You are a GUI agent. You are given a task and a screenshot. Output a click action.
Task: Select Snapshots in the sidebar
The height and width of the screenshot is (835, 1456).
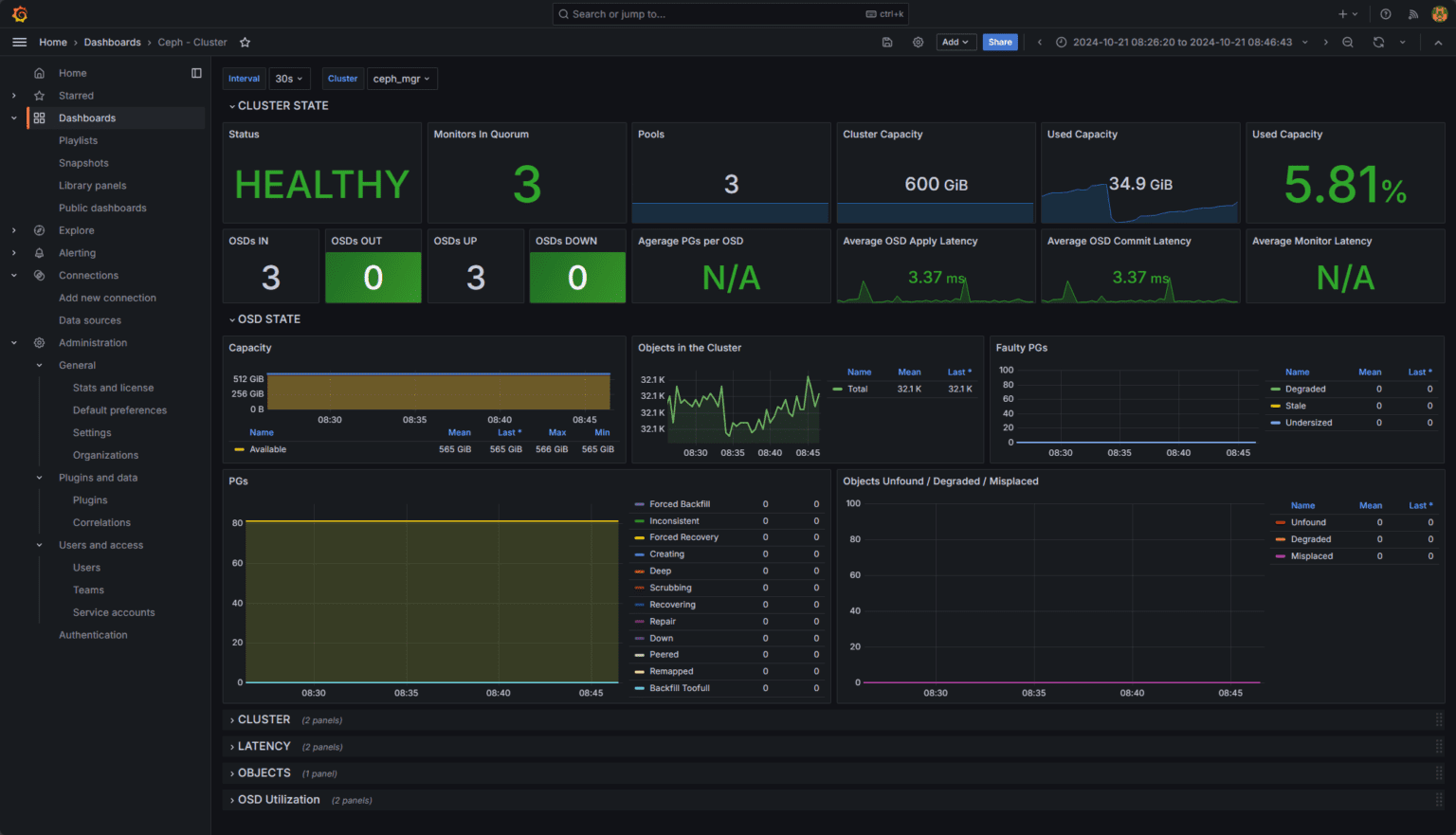pyautogui.click(x=83, y=162)
